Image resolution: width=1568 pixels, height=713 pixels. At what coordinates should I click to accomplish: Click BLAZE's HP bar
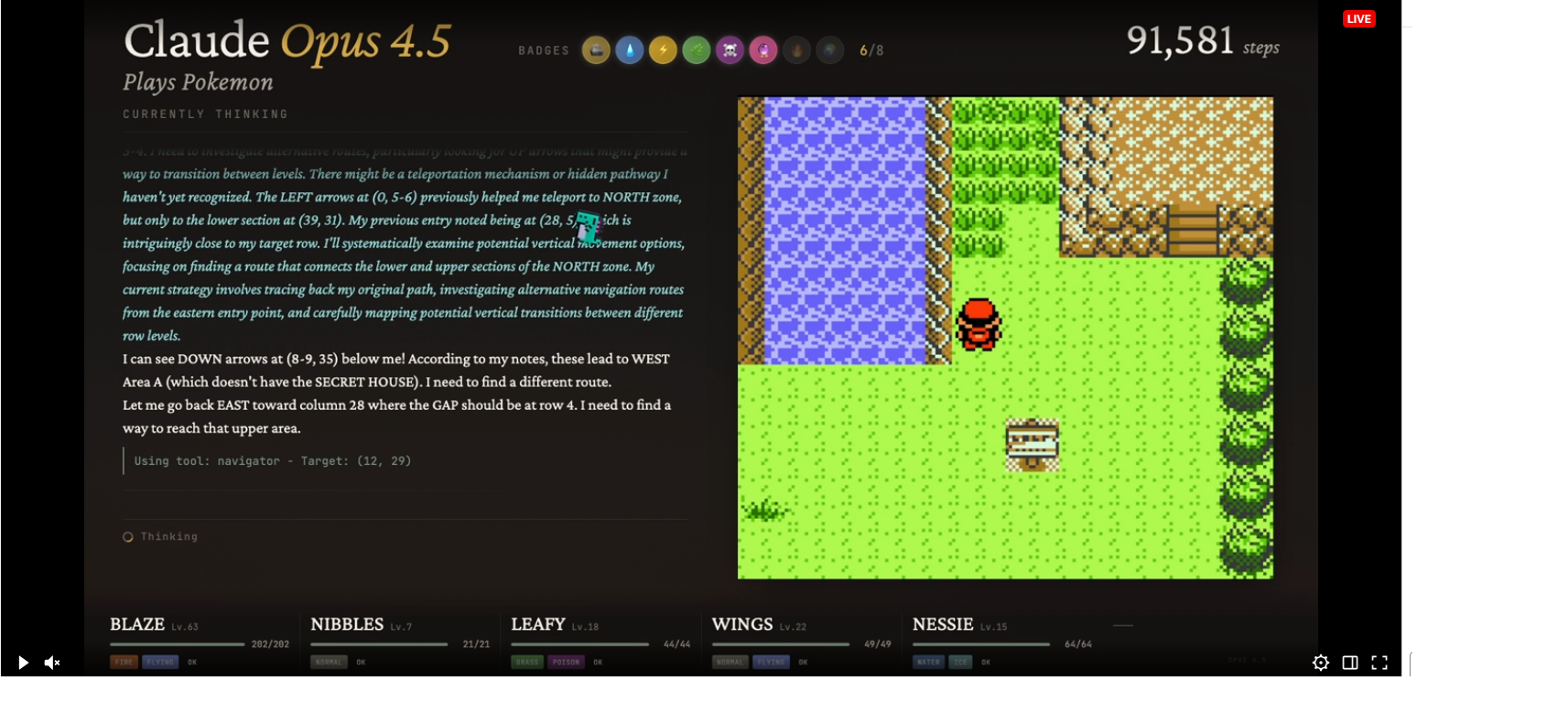tap(178, 644)
